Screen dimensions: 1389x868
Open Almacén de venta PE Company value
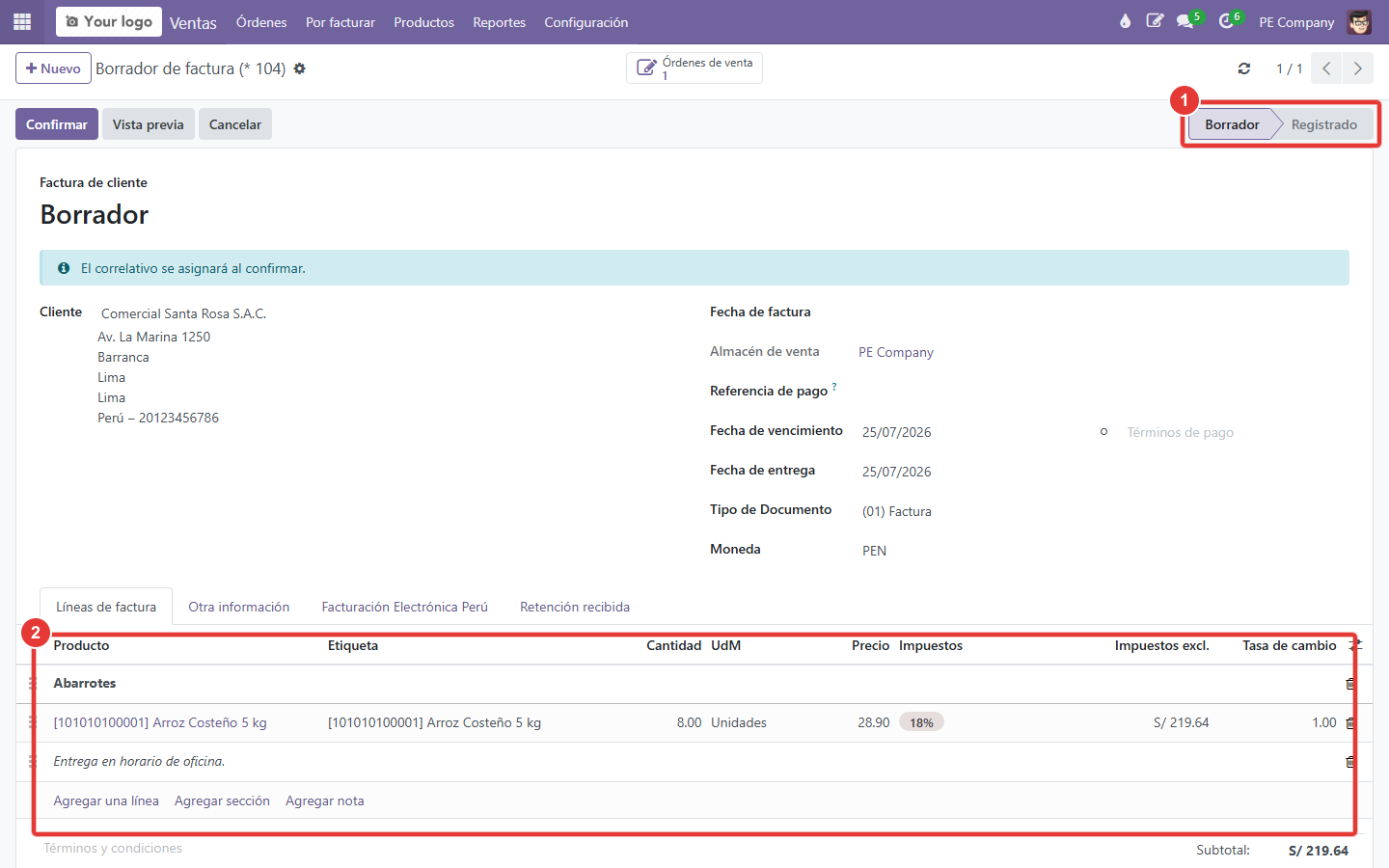896,352
